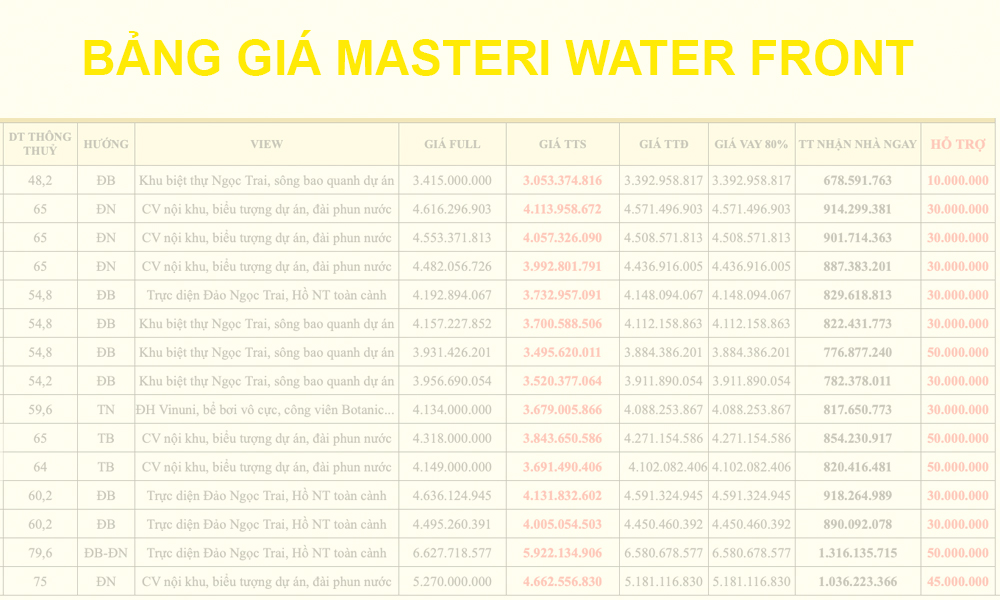Click the payment value "901.714.363"
This screenshot has height=600, width=1000.
click(858, 238)
